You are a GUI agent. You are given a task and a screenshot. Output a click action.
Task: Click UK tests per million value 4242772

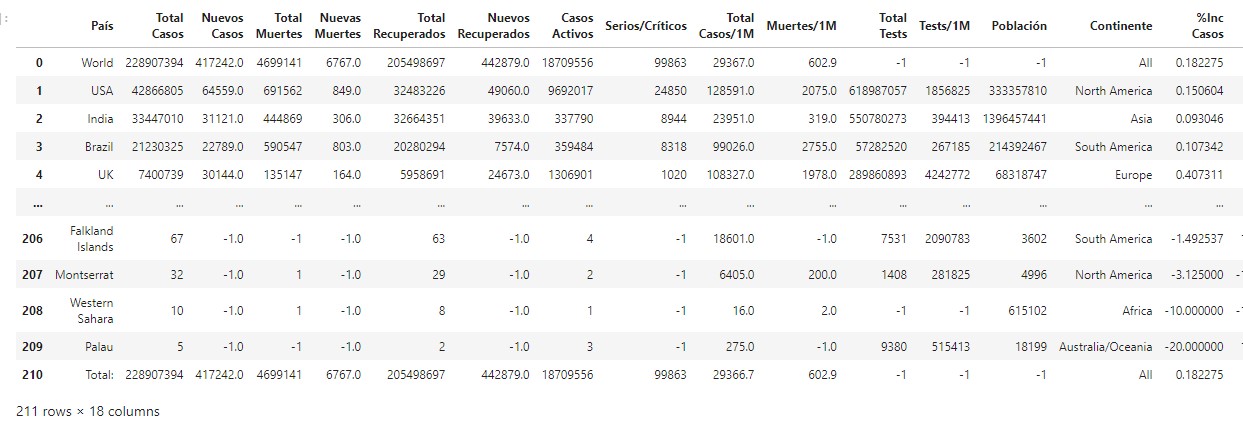pos(947,175)
